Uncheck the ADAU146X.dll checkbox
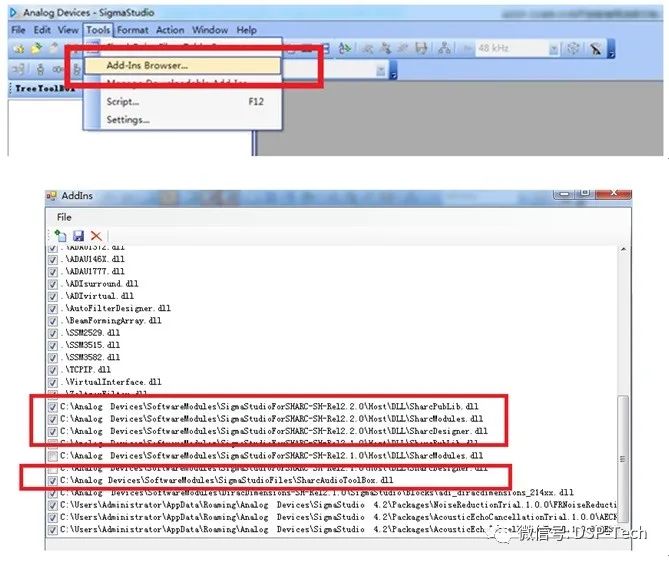This screenshot has height=563, width=669. click(53, 260)
